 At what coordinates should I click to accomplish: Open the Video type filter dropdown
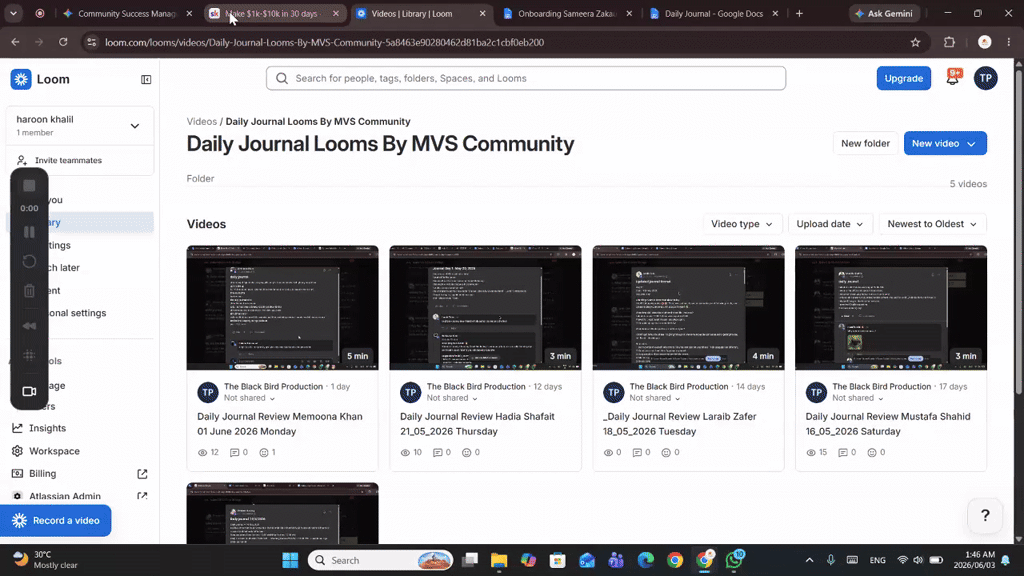742,224
